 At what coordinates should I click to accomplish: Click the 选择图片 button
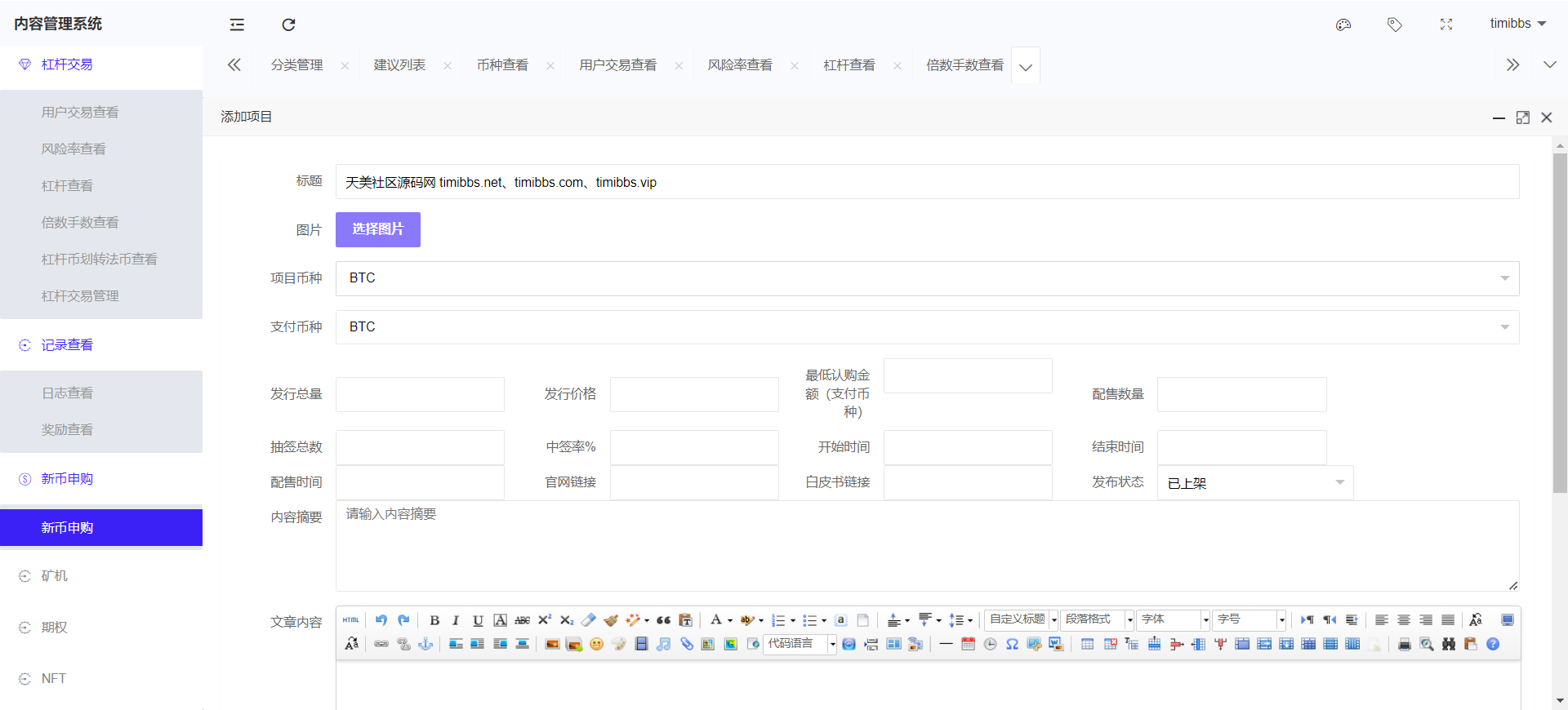point(377,229)
